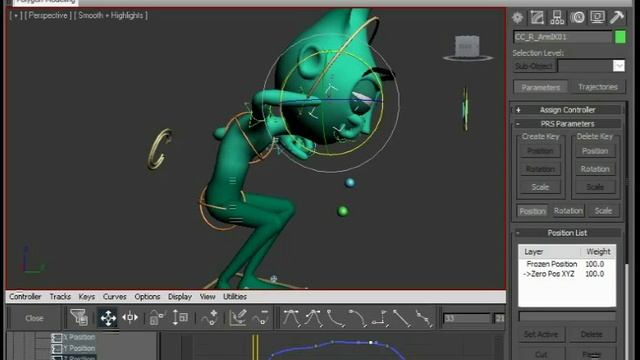Select the Slide Keys tool
This screenshot has width=640, height=360.
(x=130, y=318)
